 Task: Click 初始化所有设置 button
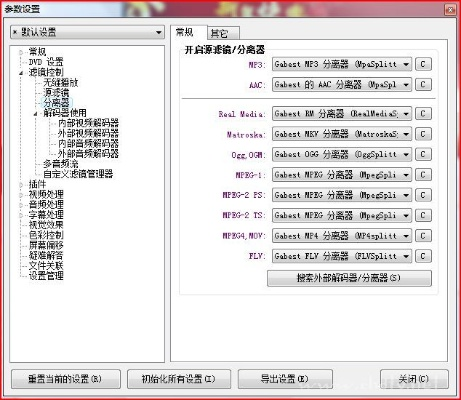point(179,379)
